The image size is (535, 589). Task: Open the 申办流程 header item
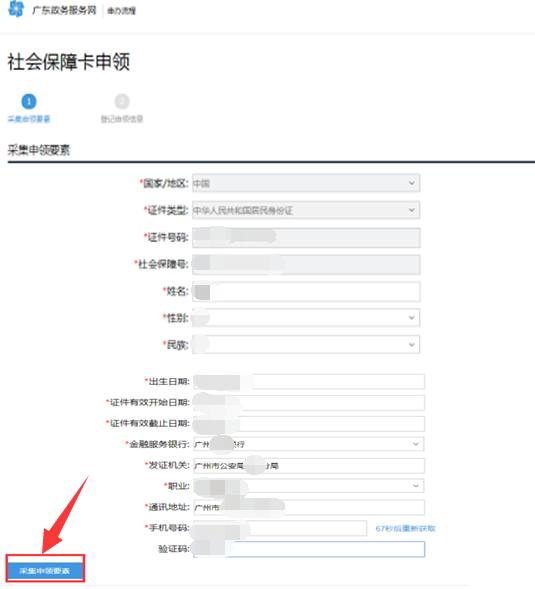coord(121,11)
